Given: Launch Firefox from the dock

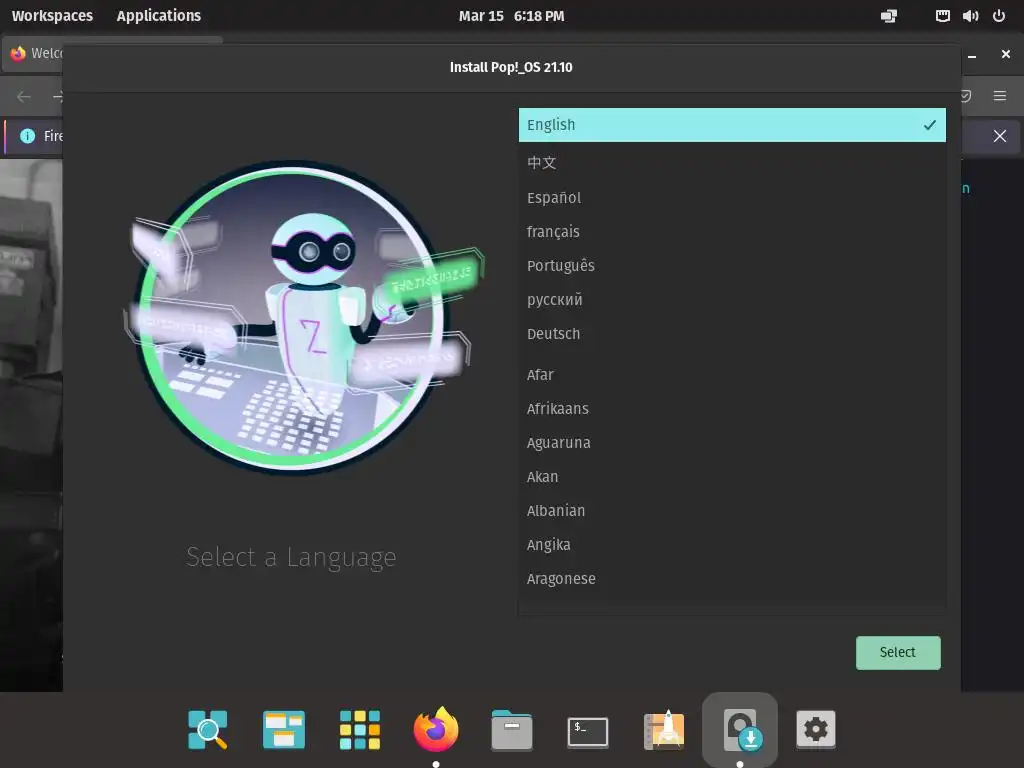Looking at the screenshot, I should 436,729.
